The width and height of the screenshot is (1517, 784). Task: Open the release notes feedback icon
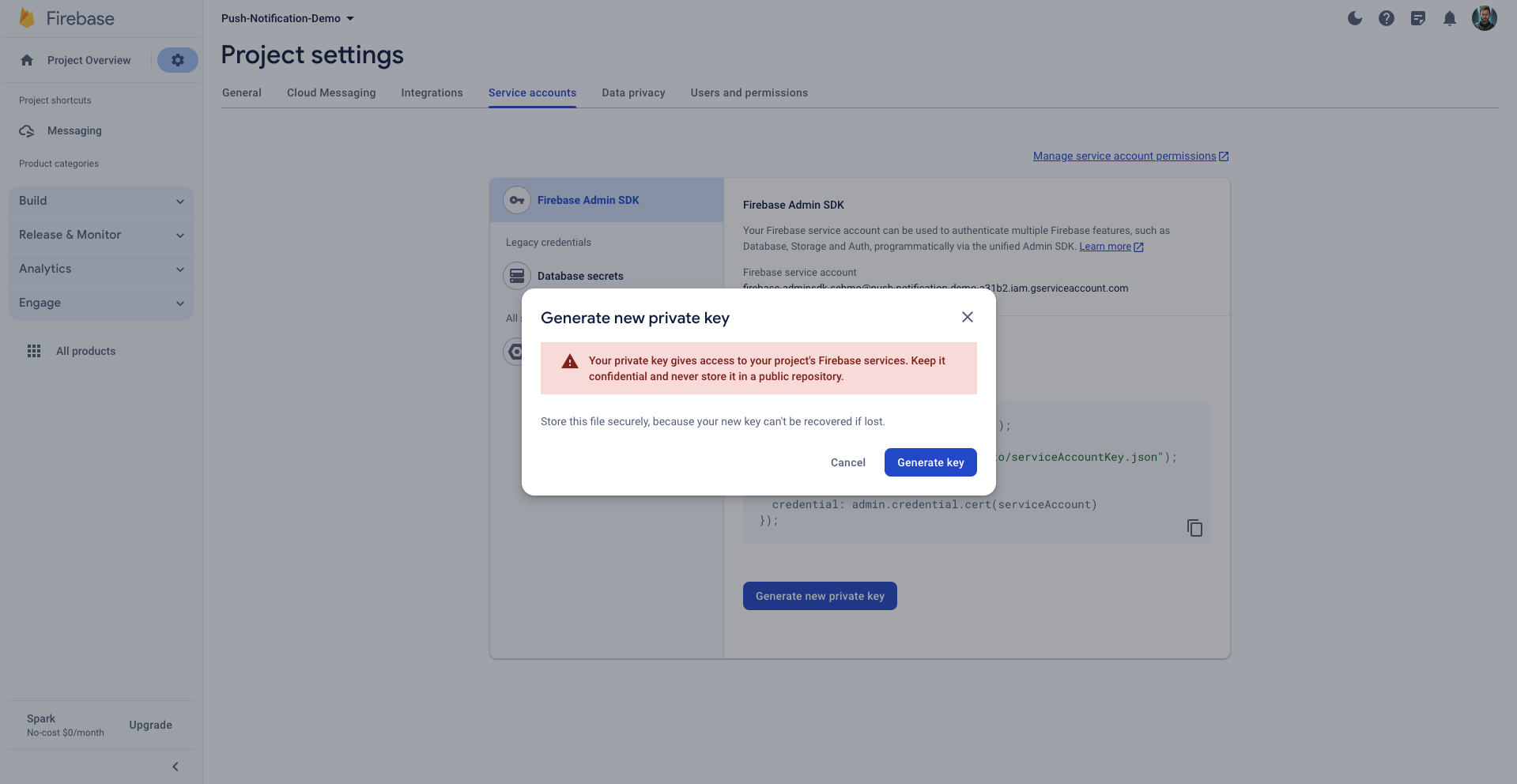click(x=1418, y=18)
